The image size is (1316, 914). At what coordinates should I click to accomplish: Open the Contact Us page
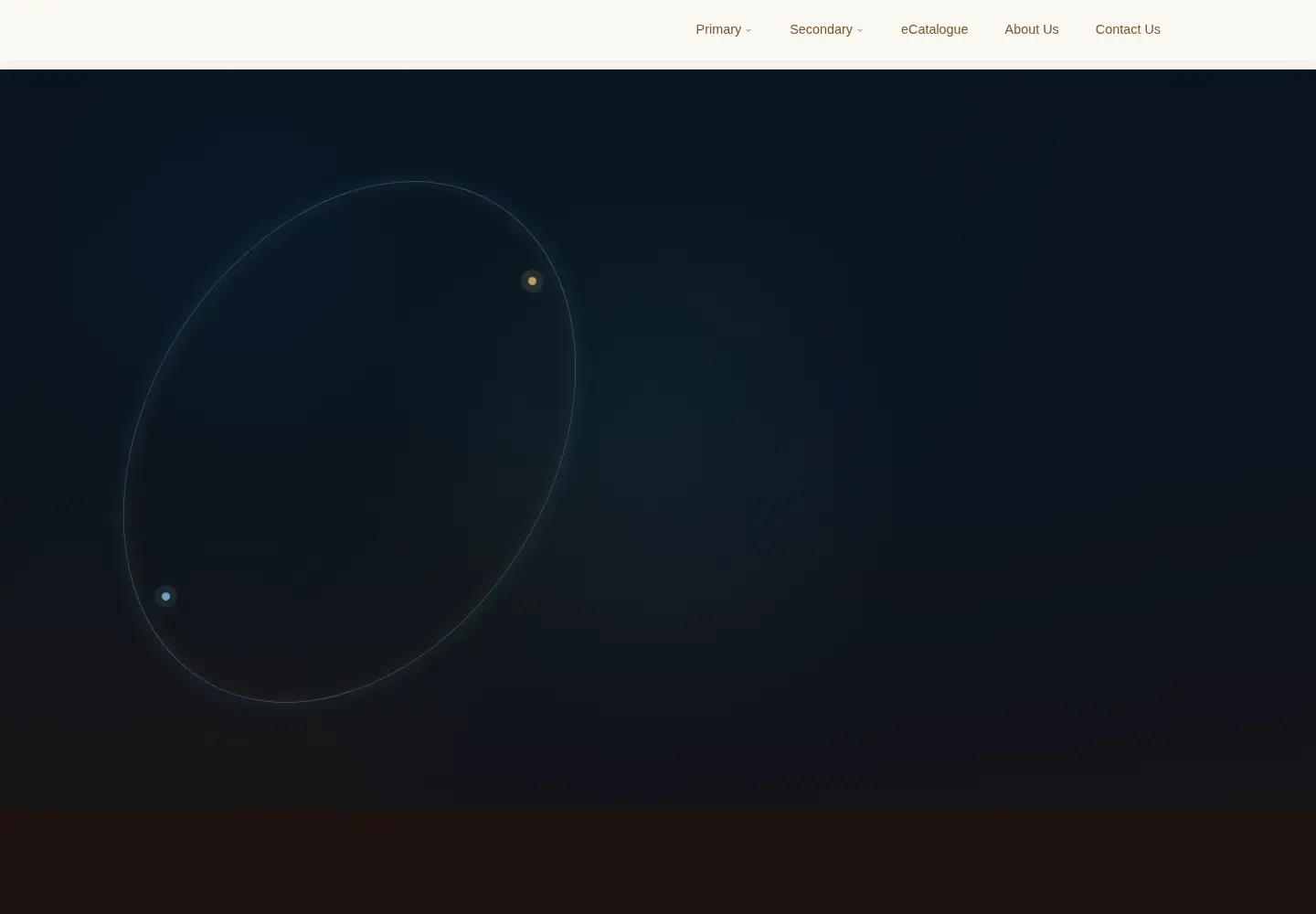pos(1127,29)
